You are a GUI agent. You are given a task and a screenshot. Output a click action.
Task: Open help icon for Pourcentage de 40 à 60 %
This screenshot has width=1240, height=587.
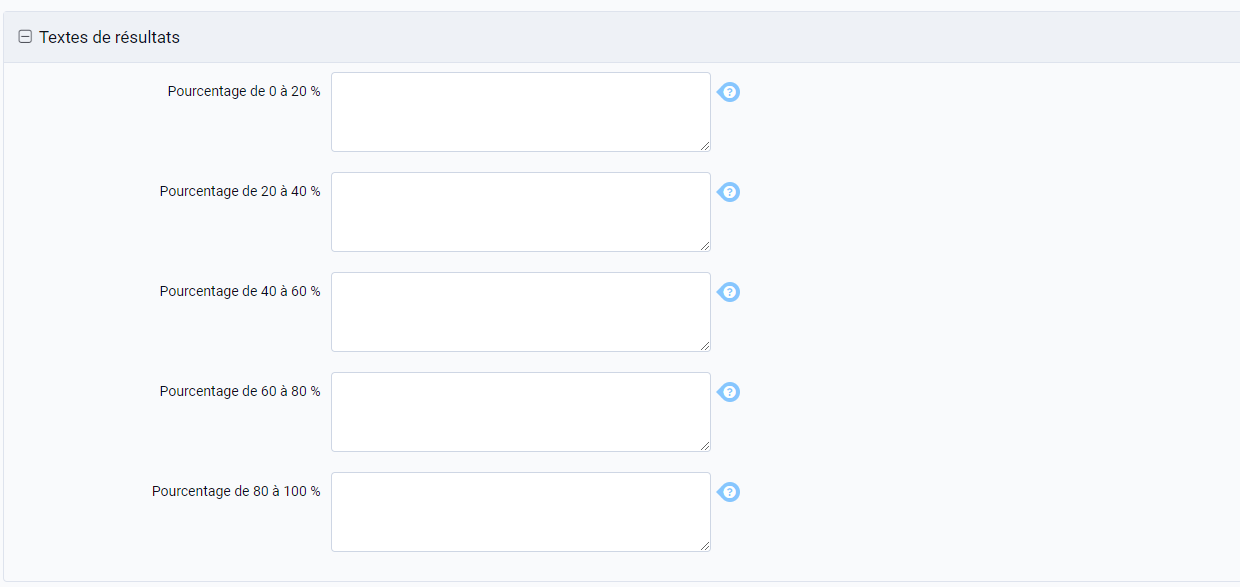(729, 292)
